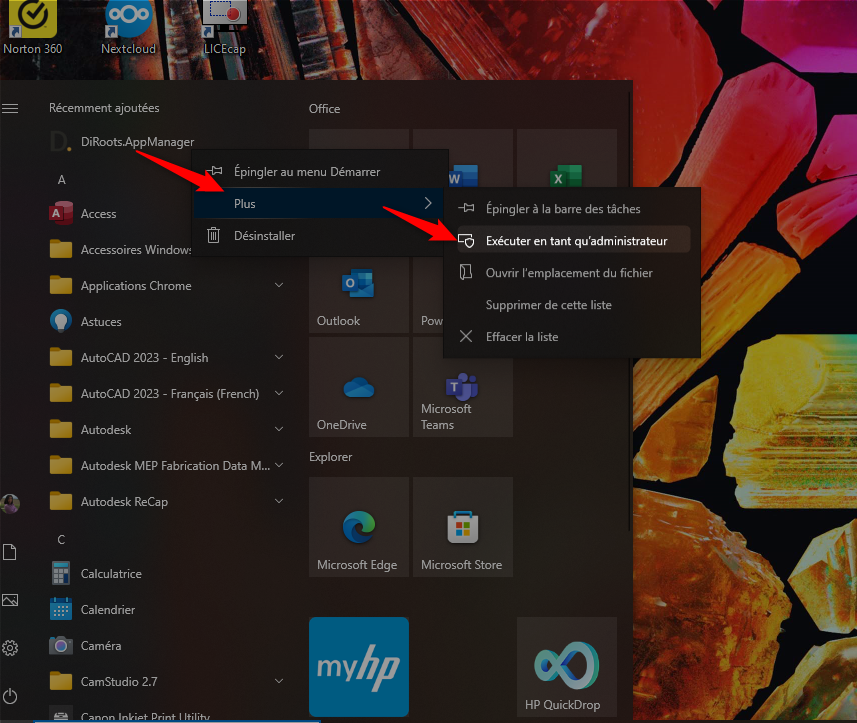Select Désinstaller in the context menu

(x=264, y=236)
